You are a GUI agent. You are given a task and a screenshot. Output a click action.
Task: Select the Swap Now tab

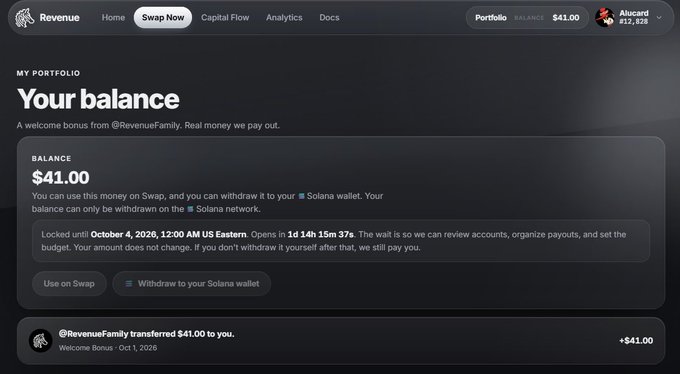point(163,18)
